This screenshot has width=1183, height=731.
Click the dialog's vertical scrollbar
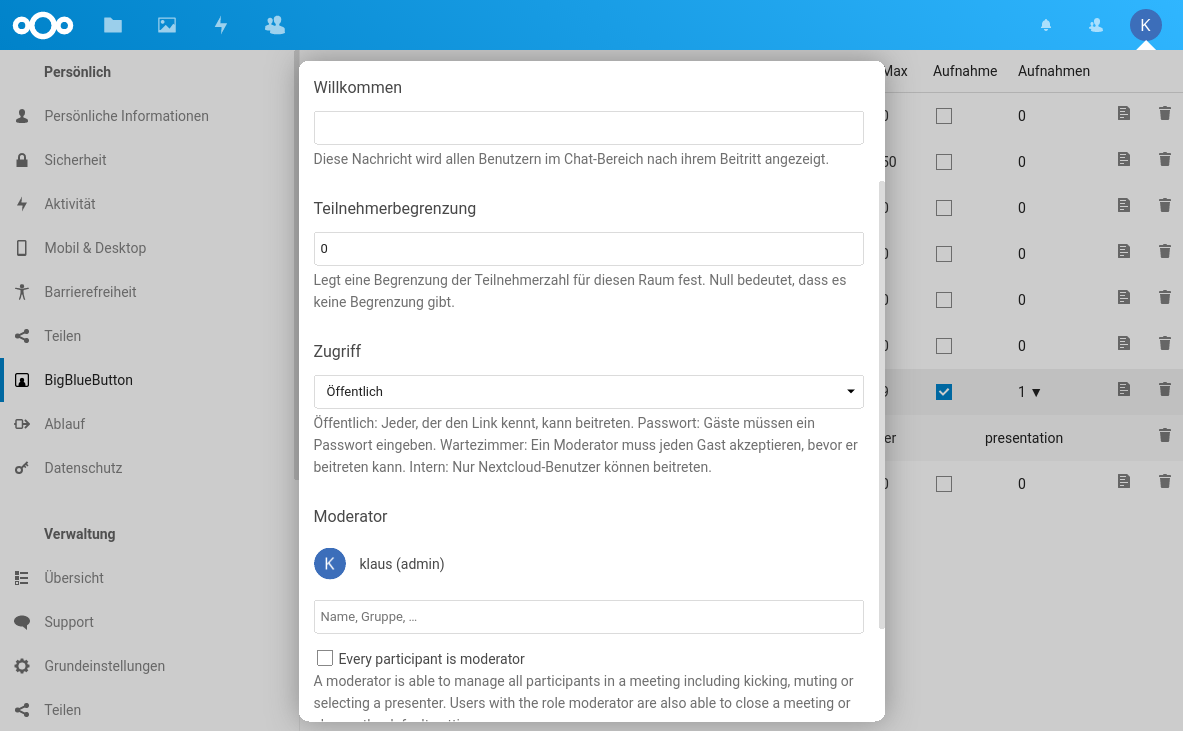pyautogui.click(x=881, y=400)
